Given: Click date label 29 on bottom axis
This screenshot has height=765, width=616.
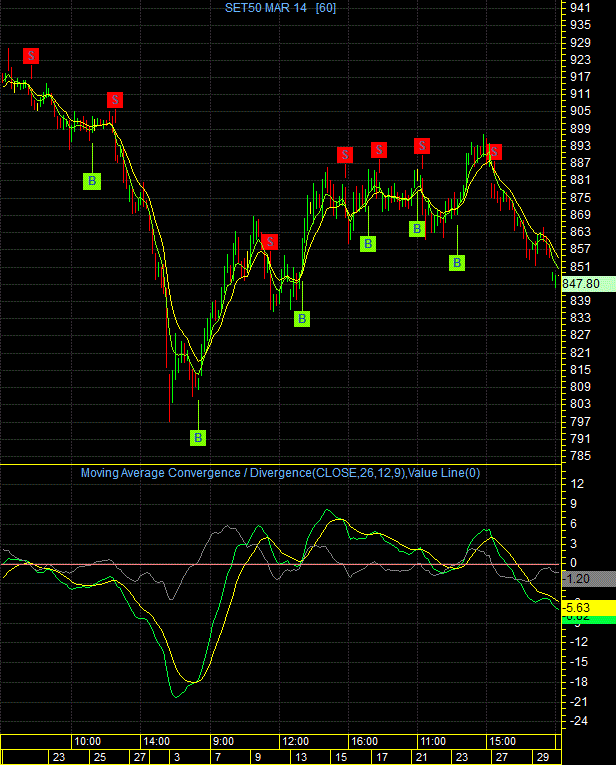Looking at the screenshot, I should coord(543,757).
